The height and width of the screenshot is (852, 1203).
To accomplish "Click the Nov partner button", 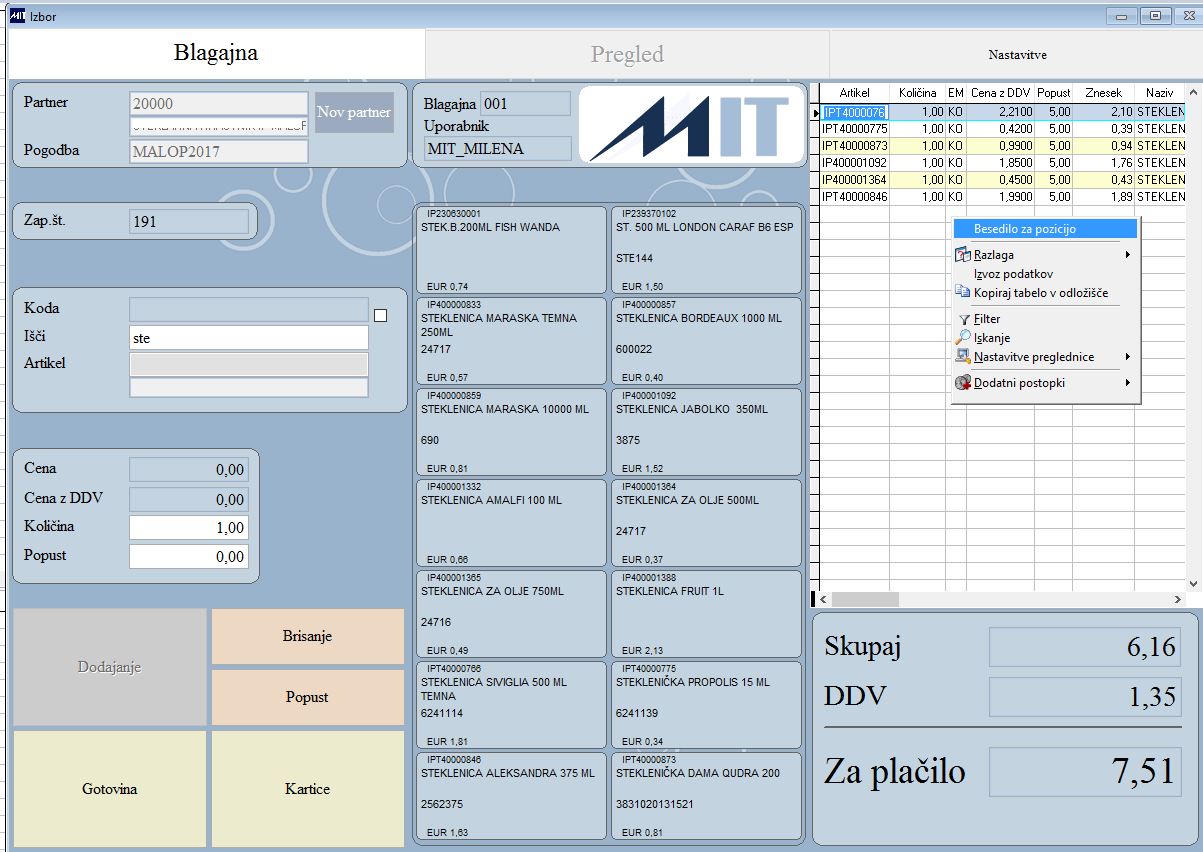I will (x=354, y=112).
